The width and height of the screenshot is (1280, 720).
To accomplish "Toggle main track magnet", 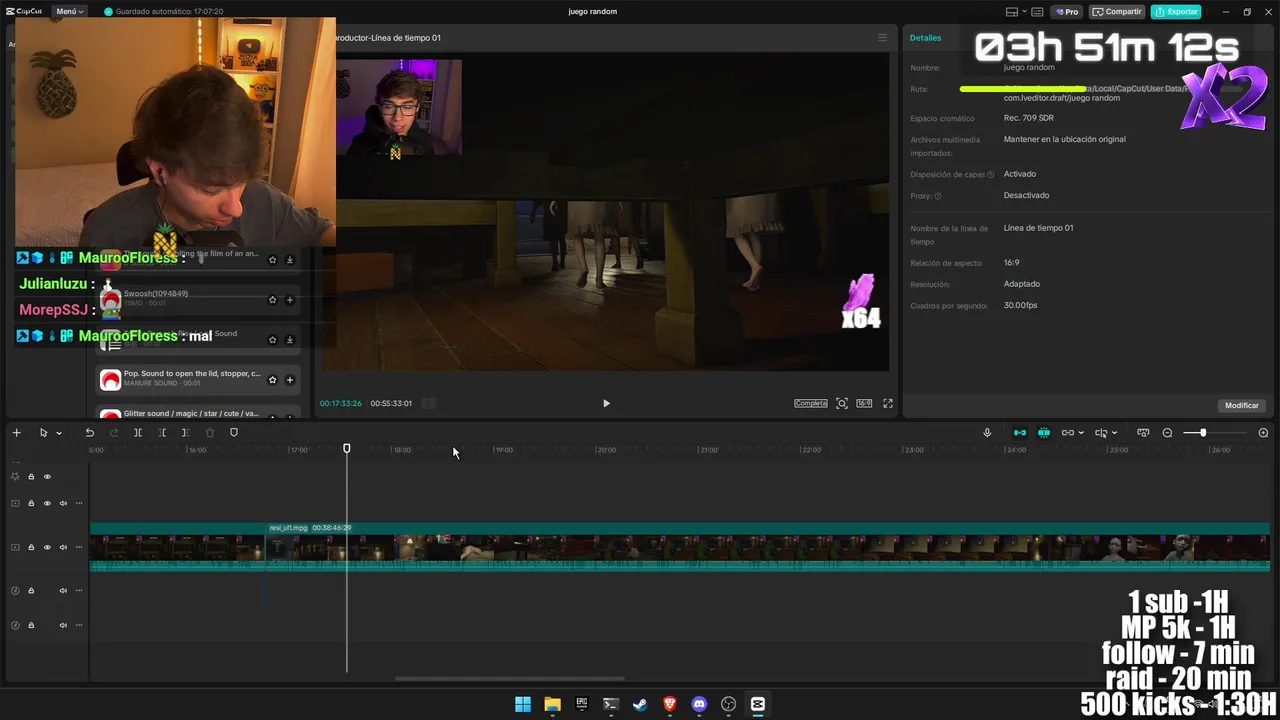I will pyautogui.click(x=1020, y=433).
